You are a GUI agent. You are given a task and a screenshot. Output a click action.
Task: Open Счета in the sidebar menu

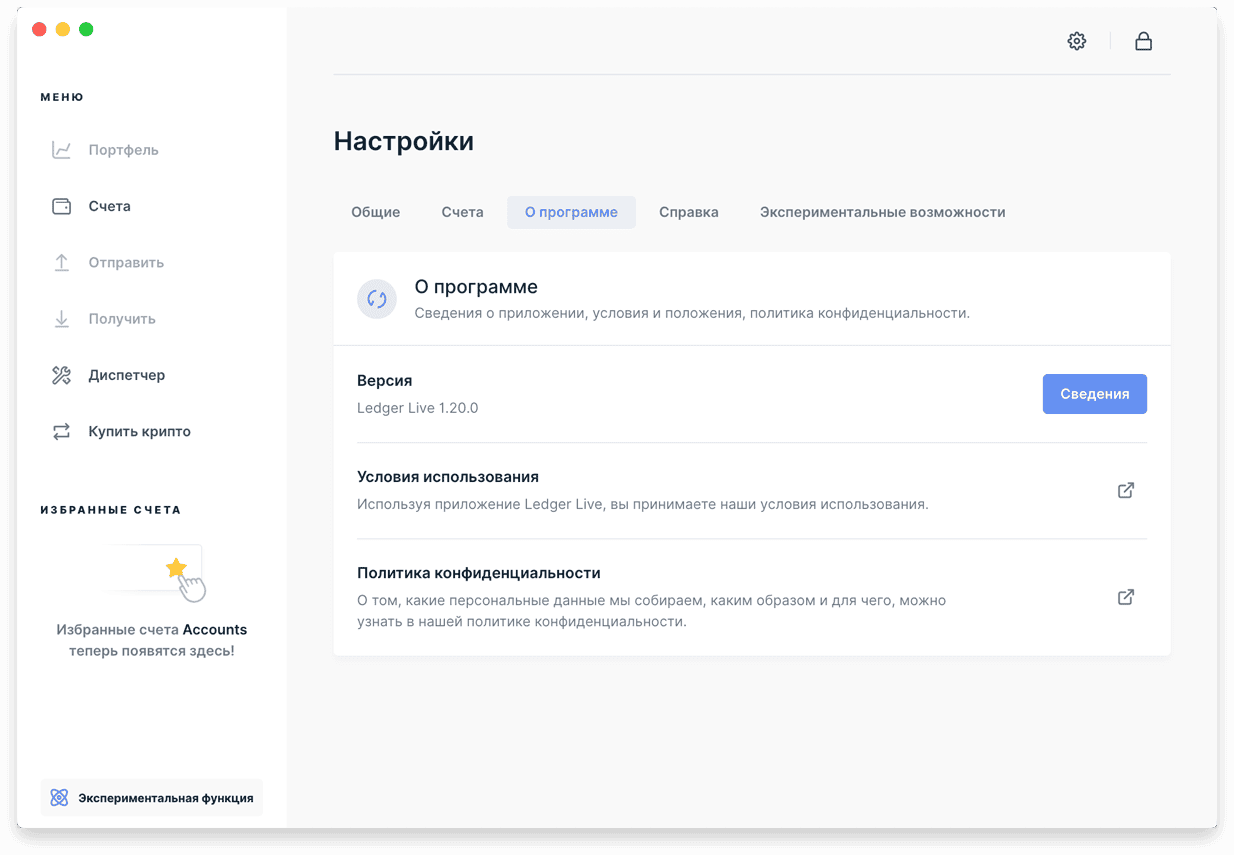click(110, 206)
